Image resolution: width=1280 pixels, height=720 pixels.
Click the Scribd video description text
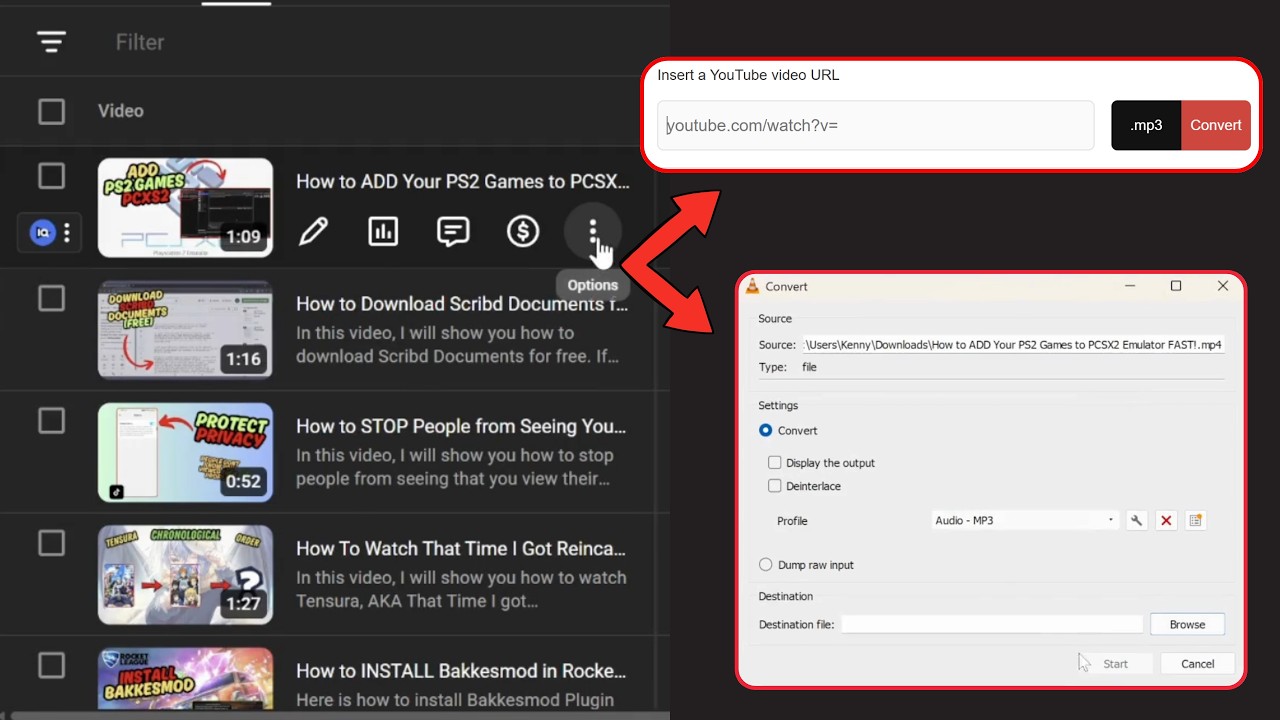458,345
